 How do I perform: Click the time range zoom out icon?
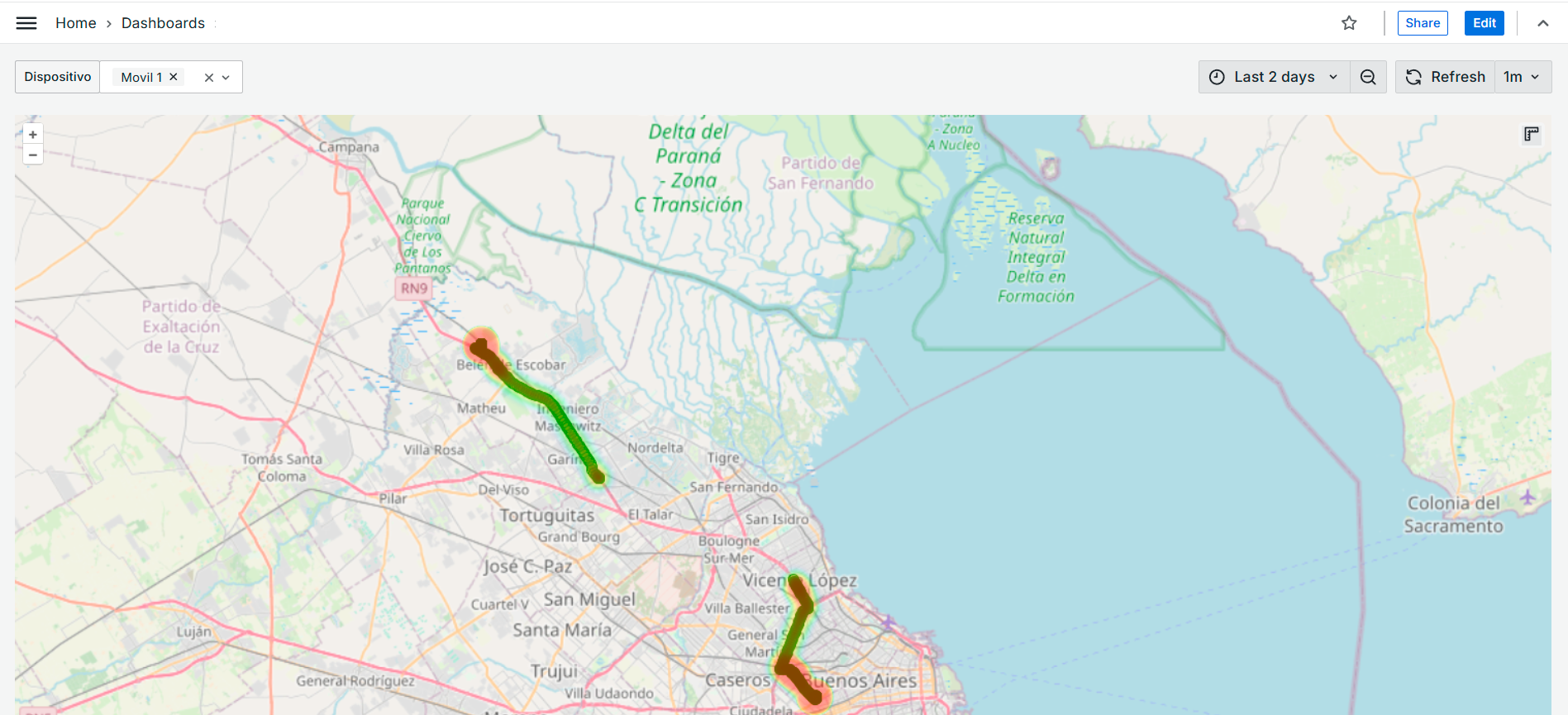(1368, 77)
